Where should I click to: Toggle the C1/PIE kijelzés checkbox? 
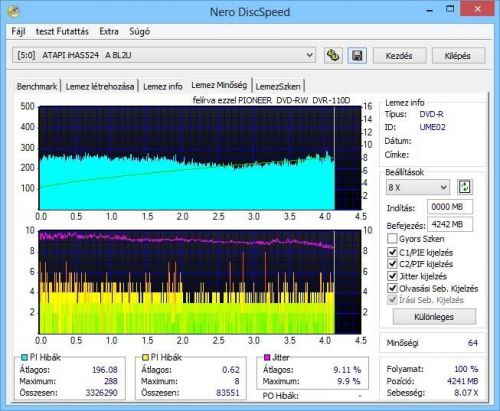click(x=392, y=252)
